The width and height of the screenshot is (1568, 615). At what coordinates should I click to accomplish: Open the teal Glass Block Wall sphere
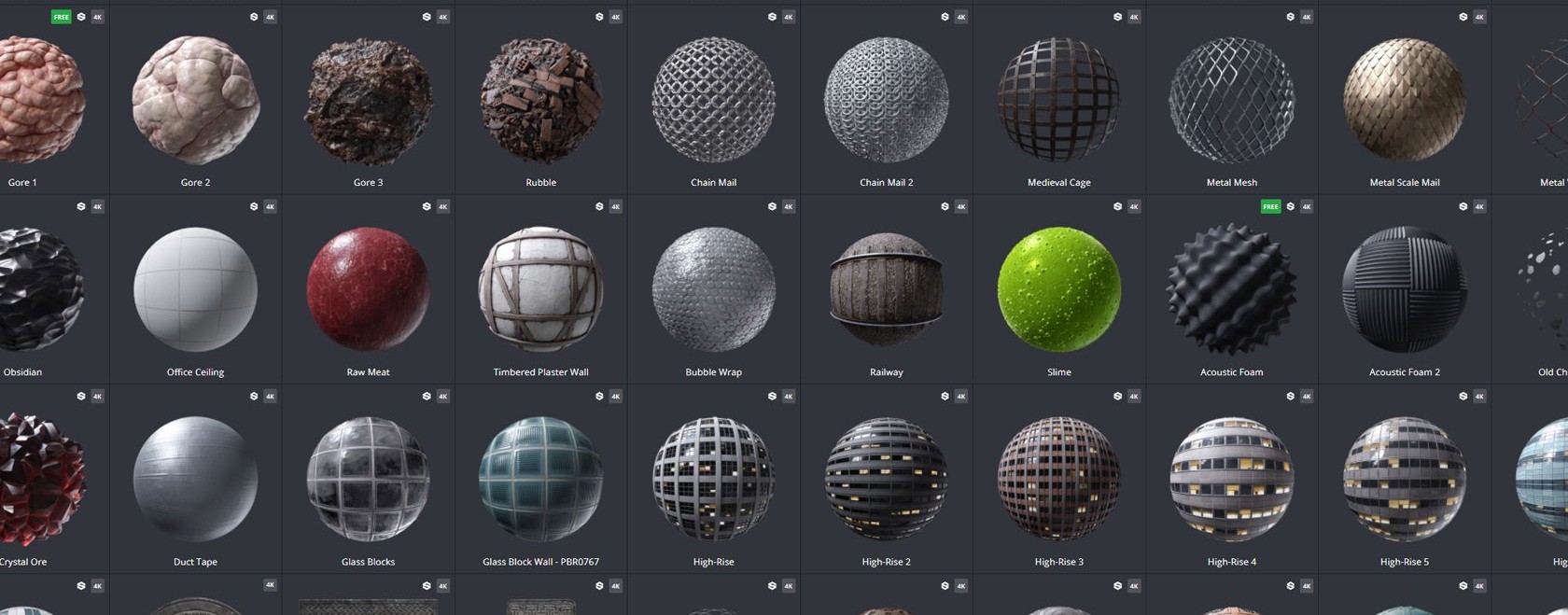(x=541, y=479)
